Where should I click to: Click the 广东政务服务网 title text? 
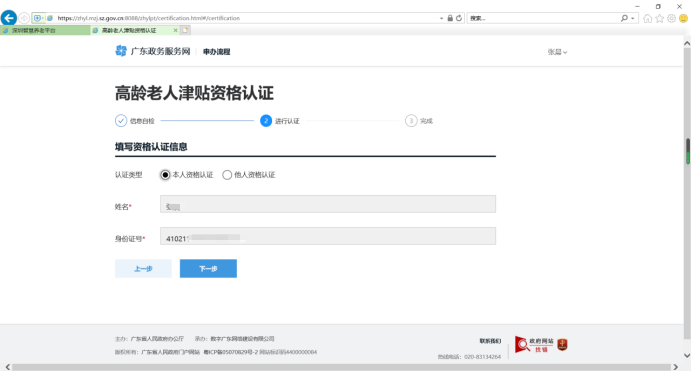[160, 52]
